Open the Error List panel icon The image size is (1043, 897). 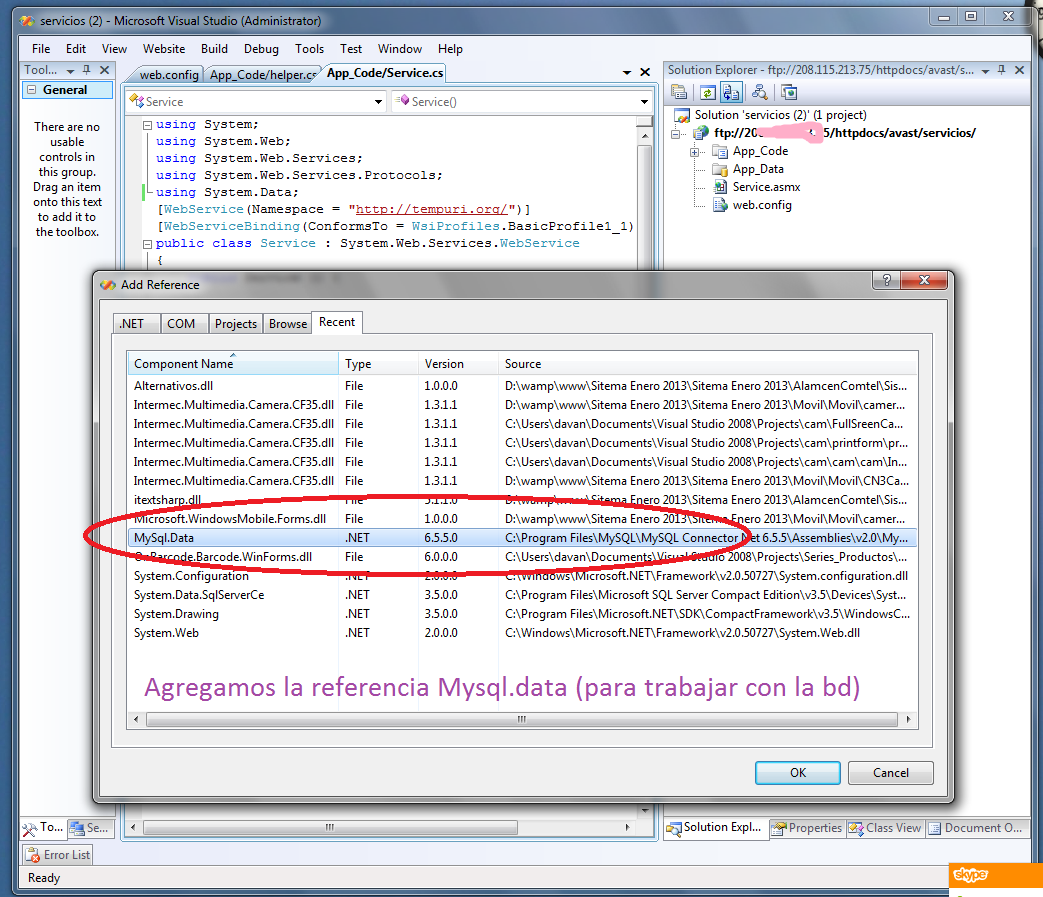[57, 854]
